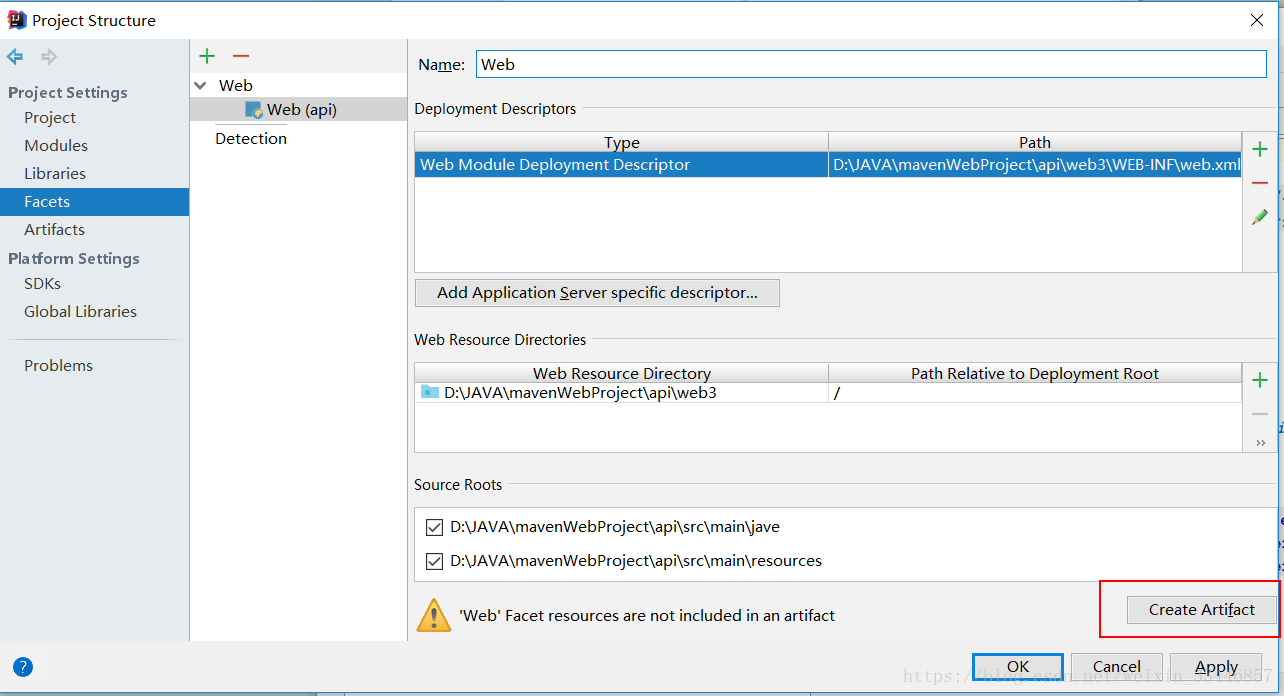
Task: Click the IntelliJ logo in title bar
Action: (x=17, y=19)
